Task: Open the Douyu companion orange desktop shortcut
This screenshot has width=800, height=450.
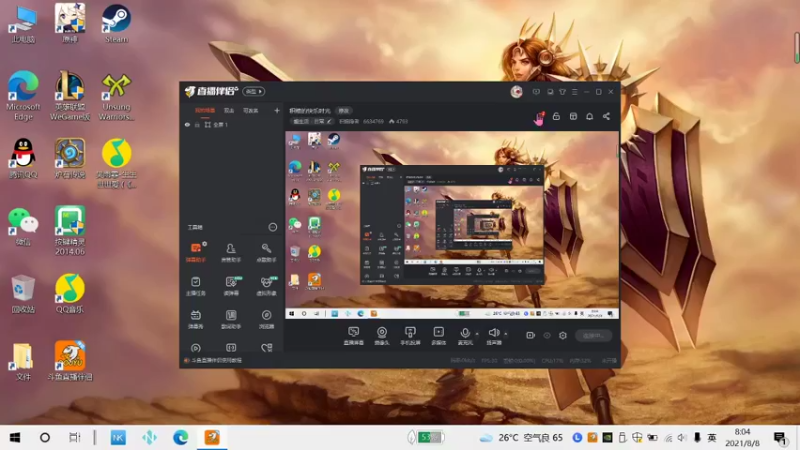Action: (70, 361)
